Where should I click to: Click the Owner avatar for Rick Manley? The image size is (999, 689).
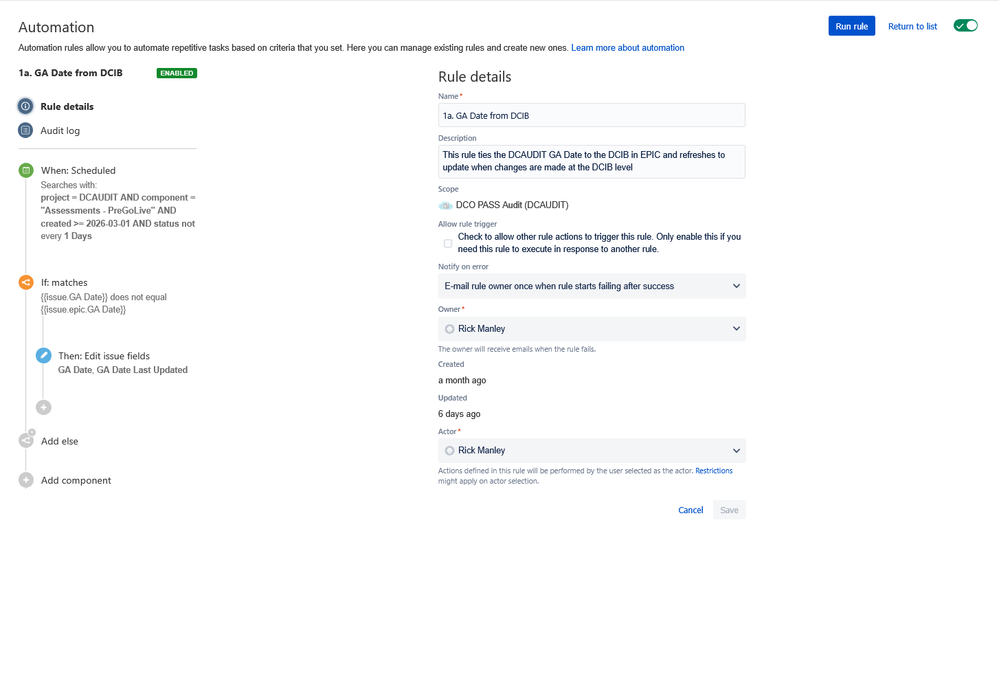(450, 329)
